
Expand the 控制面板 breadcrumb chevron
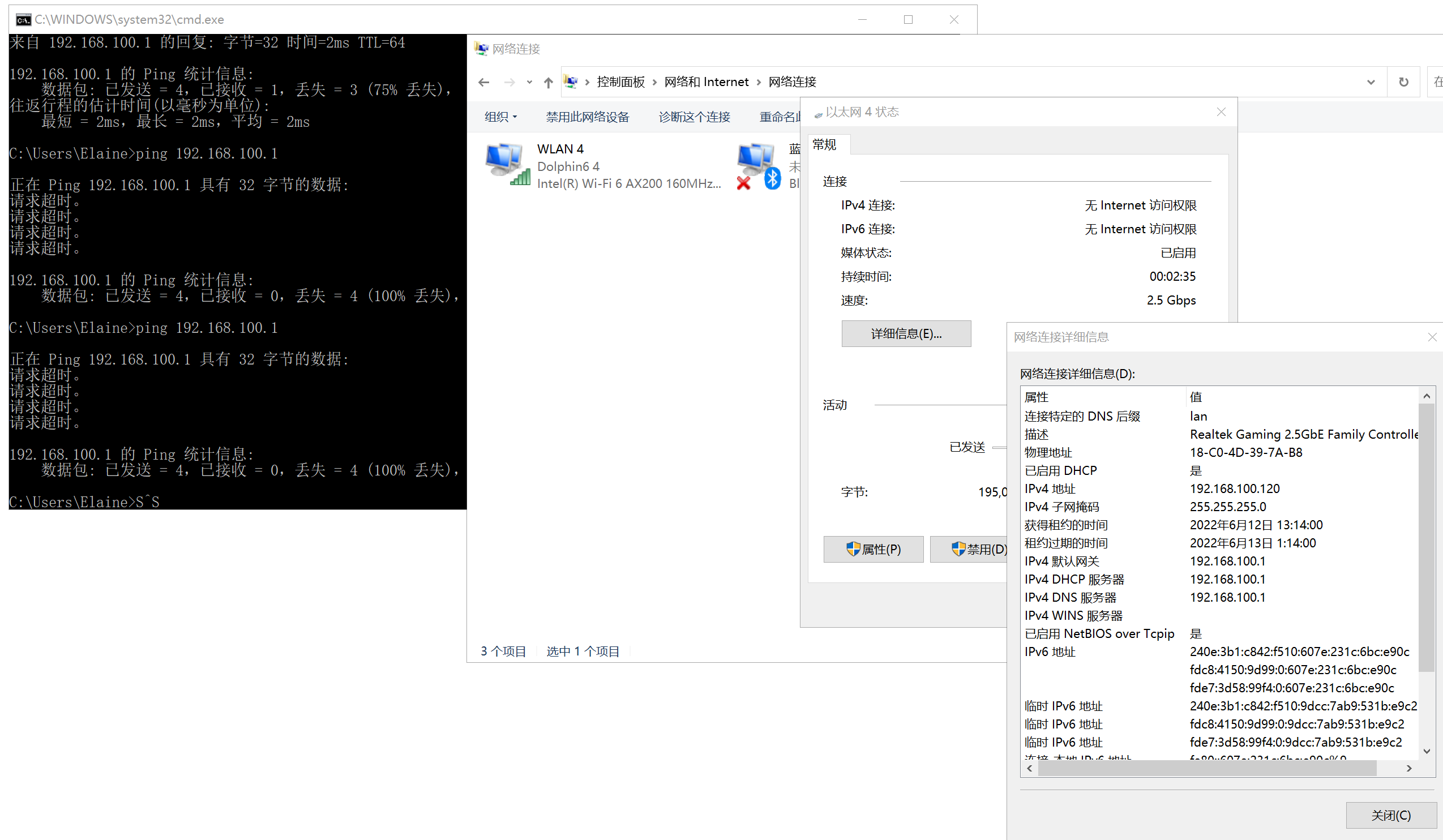[654, 83]
